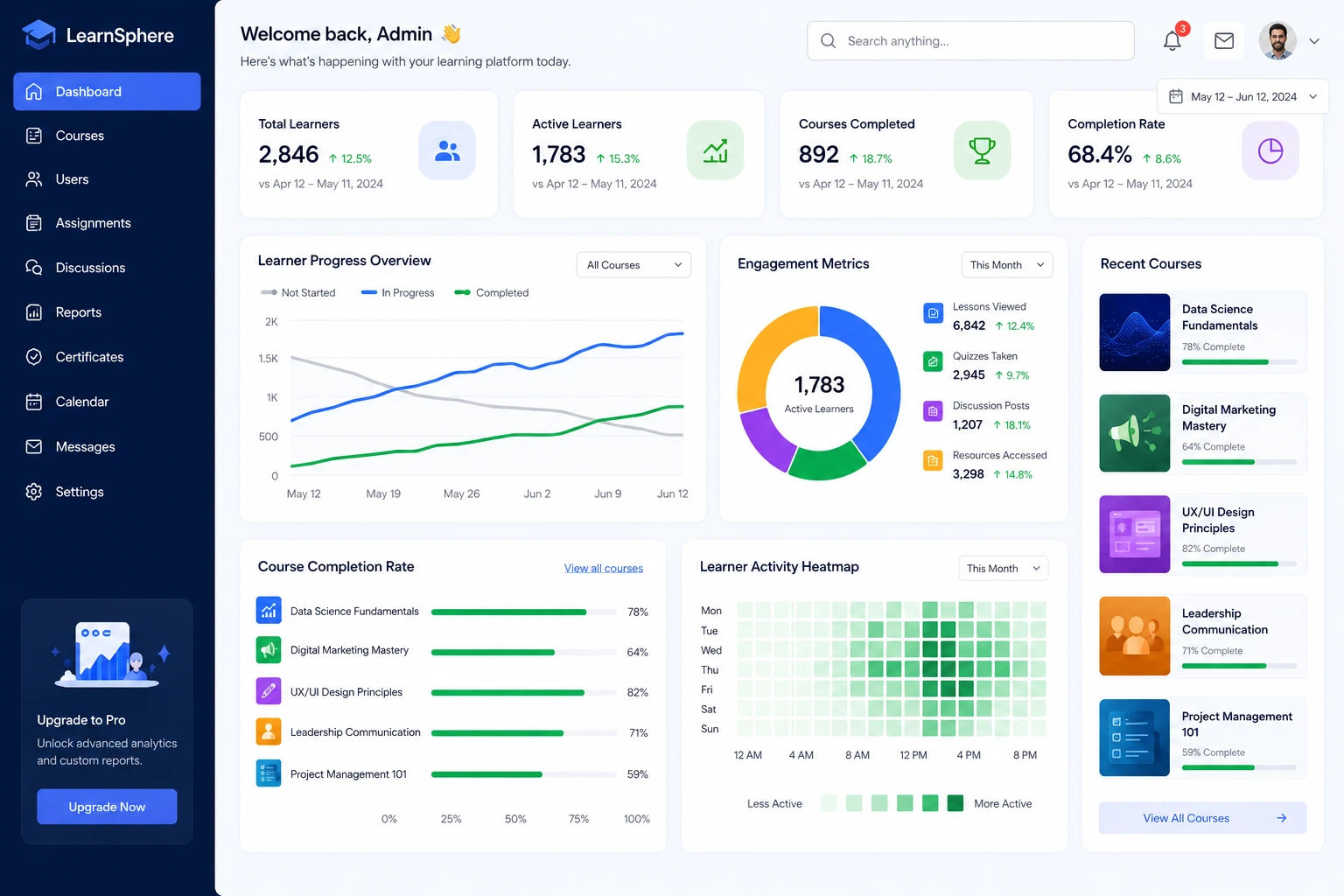Click the 1,783 Active Learners donut center
Screen dimensions: 1344x896
[x=819, y=394]
